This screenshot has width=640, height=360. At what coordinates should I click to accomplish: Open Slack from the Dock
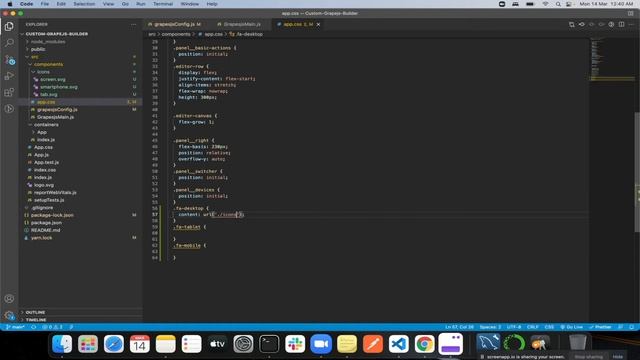coord(295,344)
